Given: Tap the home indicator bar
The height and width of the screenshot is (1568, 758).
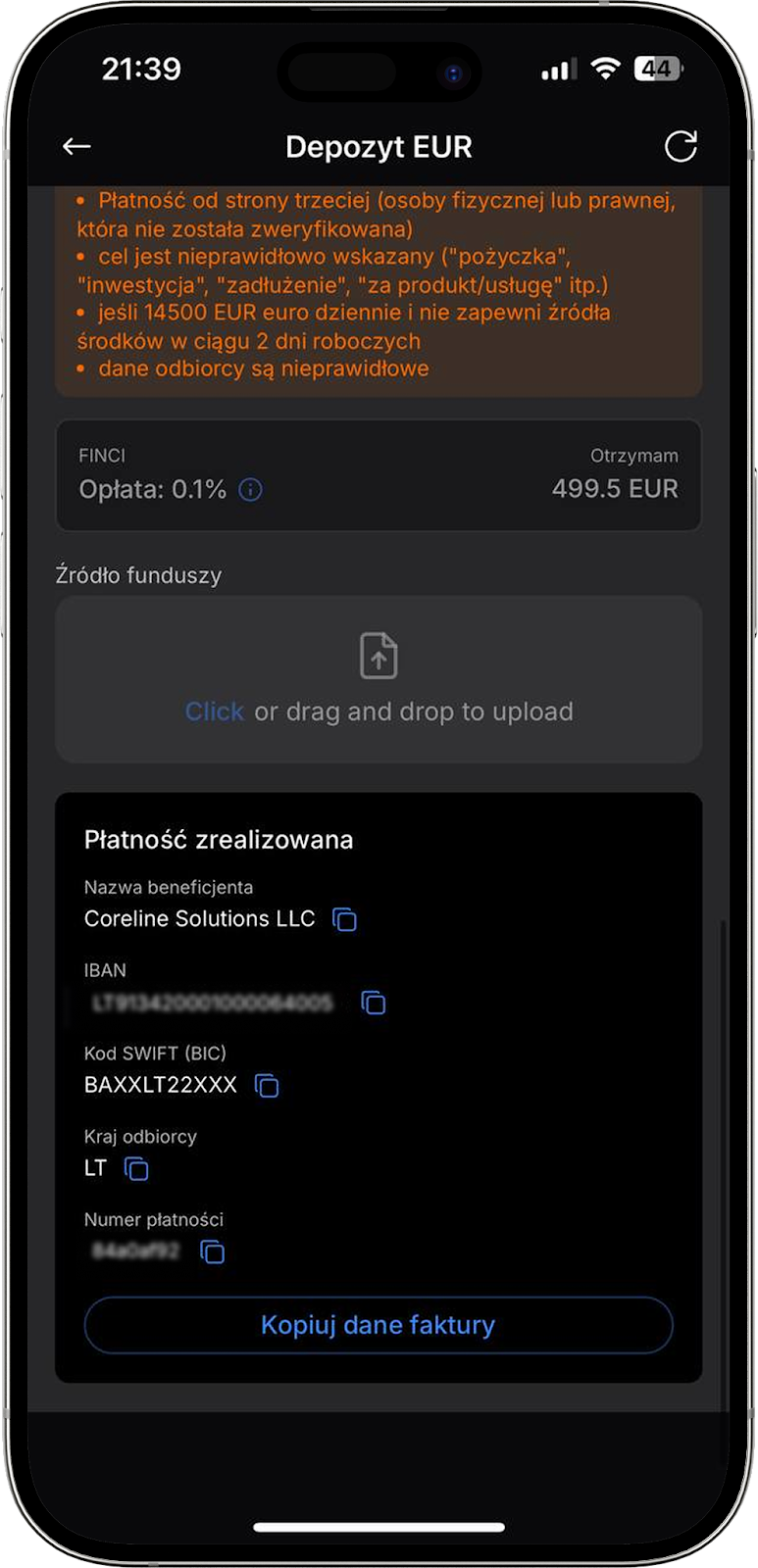Looking at the screenshot, I should point(379,1527).
